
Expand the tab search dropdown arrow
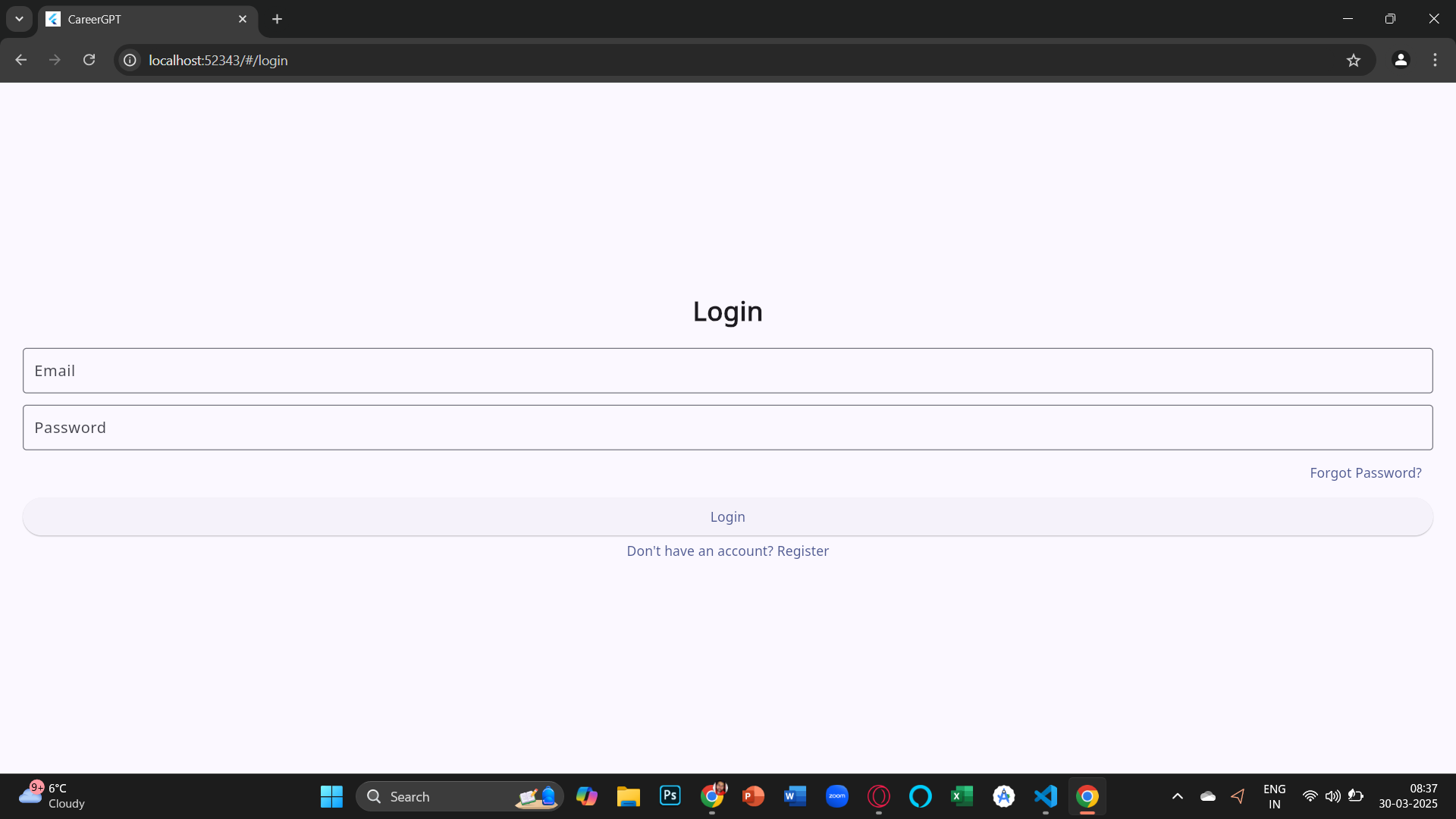(19, 19)
